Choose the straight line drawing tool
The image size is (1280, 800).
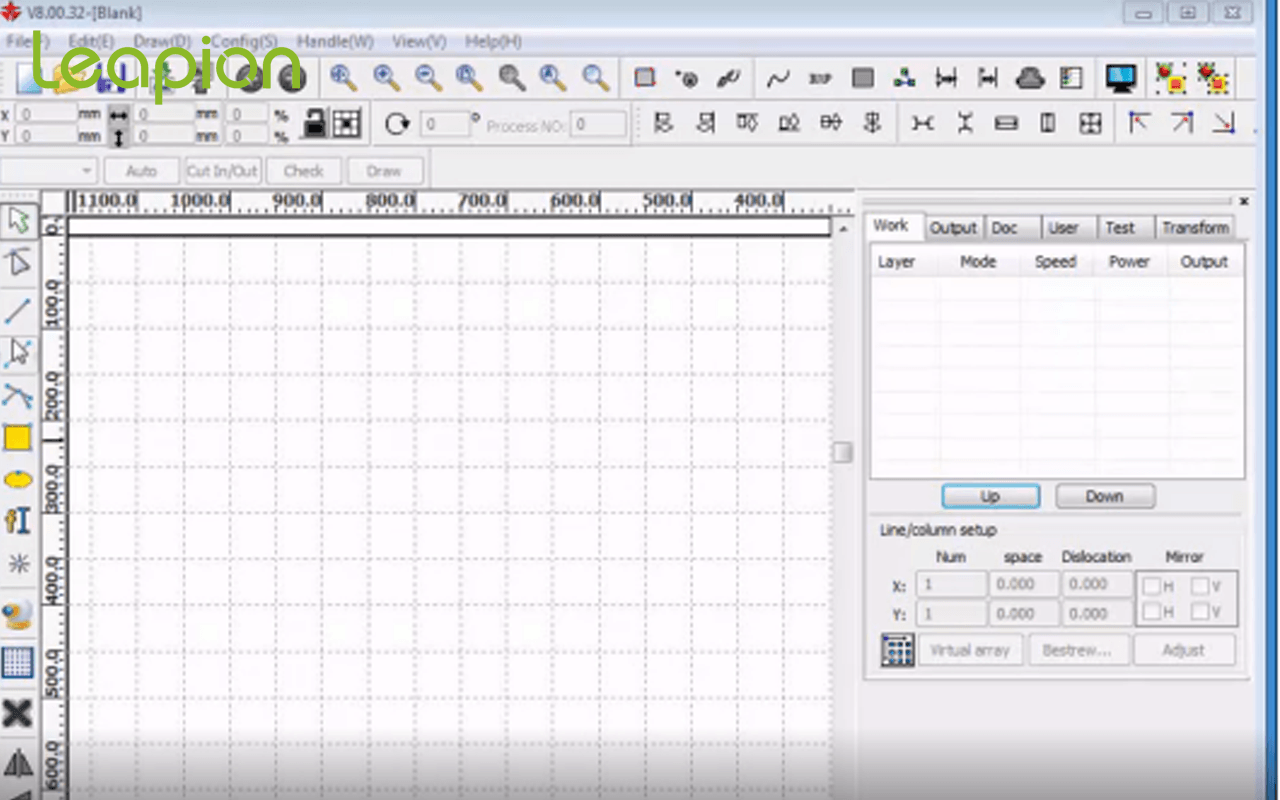click(18, 309)
